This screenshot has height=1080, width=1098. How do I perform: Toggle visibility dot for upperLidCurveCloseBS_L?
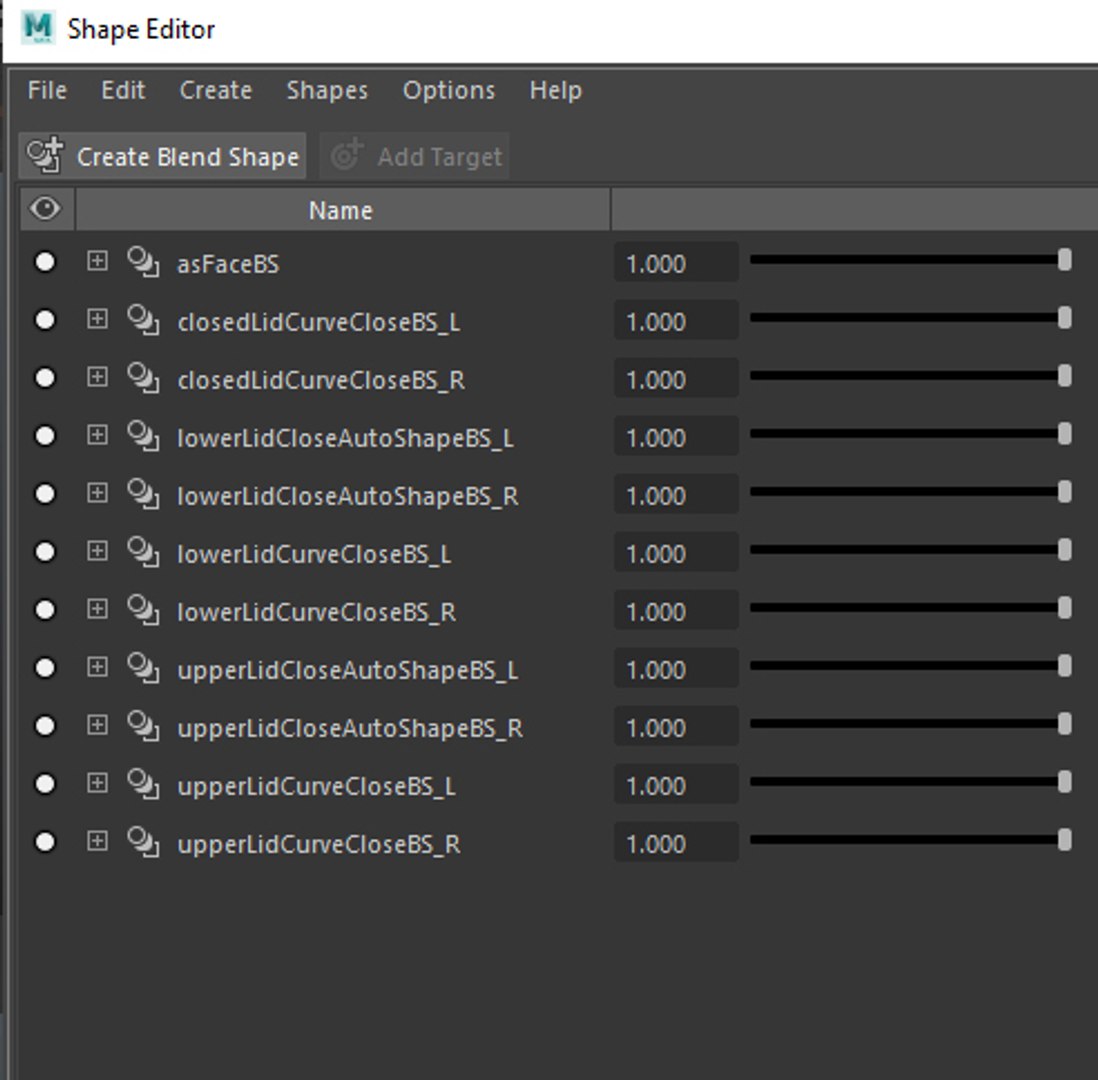pyautogui.click(x=45, y=784)
